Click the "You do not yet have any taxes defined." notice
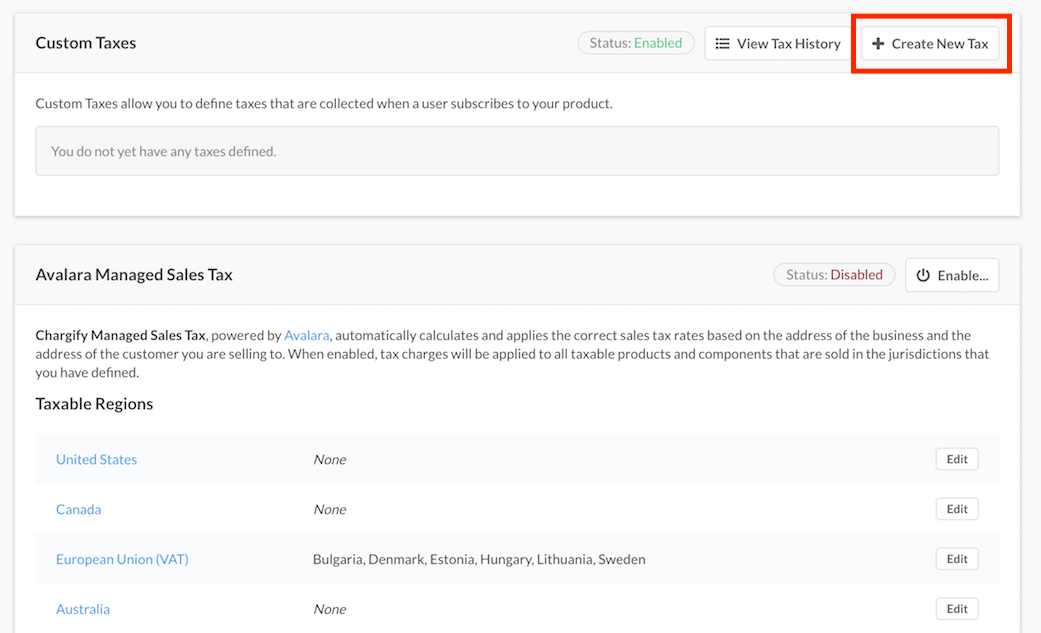The width and height of the screenshot is (1041, 633). pos(517,151)
